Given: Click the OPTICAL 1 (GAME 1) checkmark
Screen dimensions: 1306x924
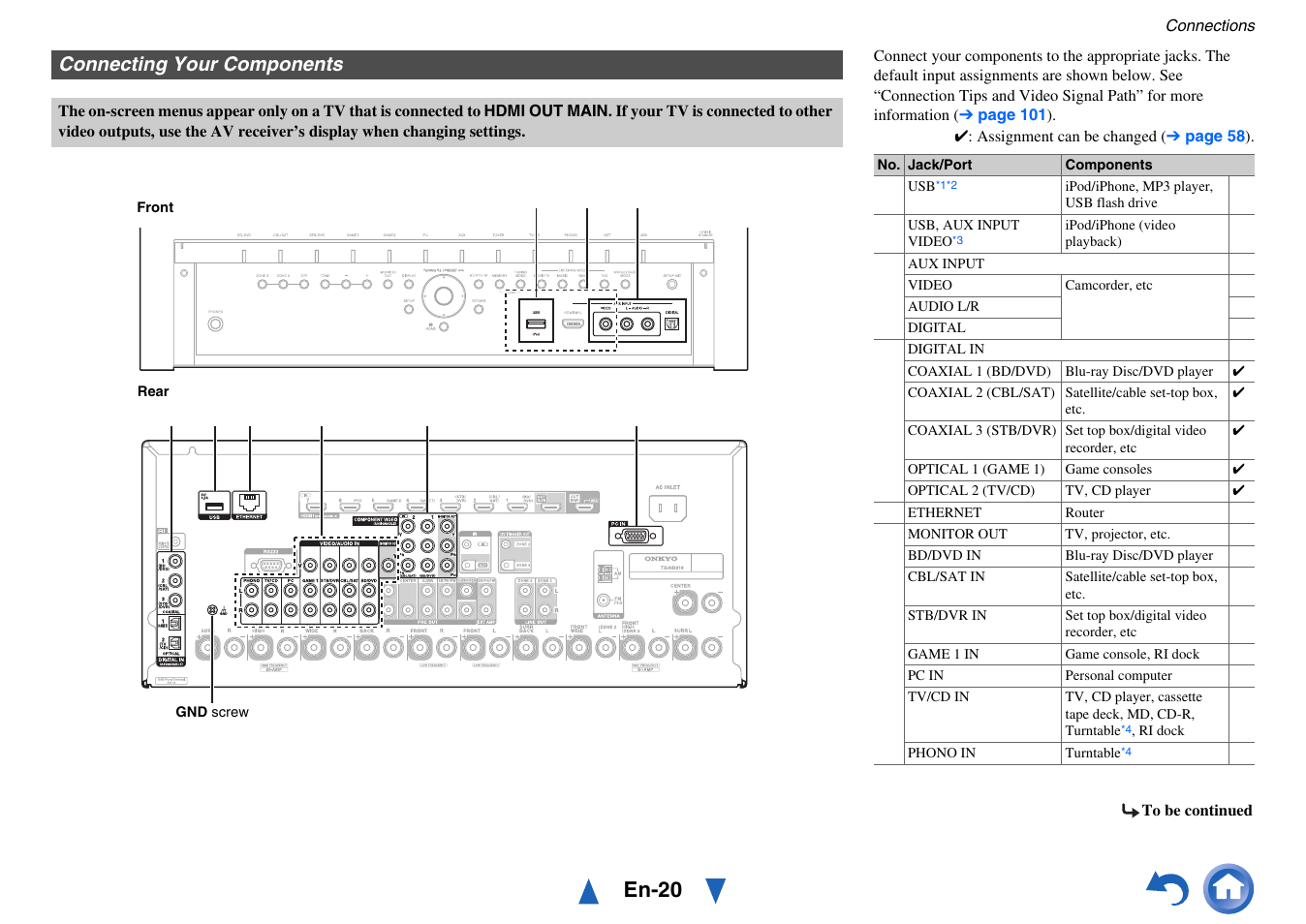Looking at the screenshot, I should pyautogui.click(x=1238, y=469).
